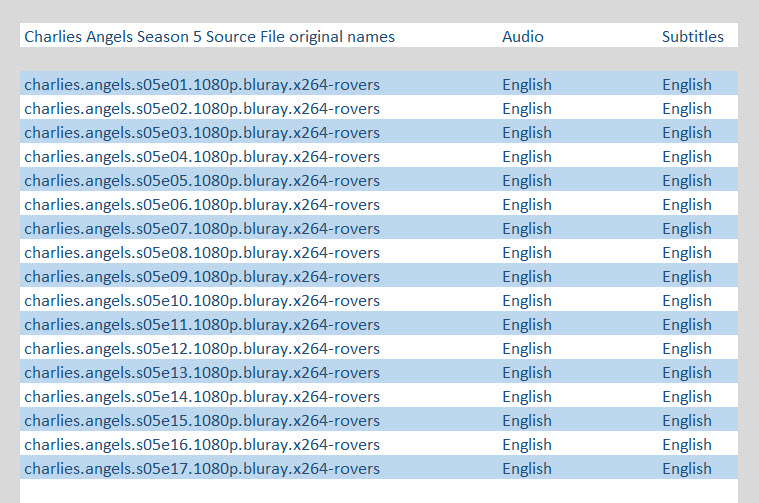Select the Audio 'English' cell for s05e05
The image size is (759, 503).
click(527, 181)
